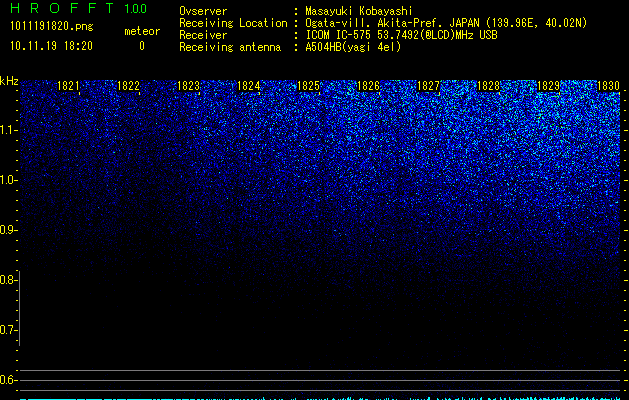Click the 0.6 frequency axis label
This screenshot has height=400, width=629.
pos(7,380)
